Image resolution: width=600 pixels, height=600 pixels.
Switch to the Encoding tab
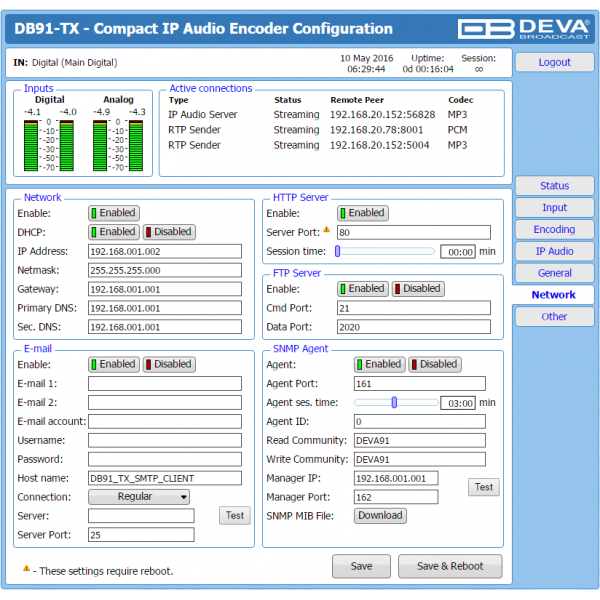coord(554,230)
